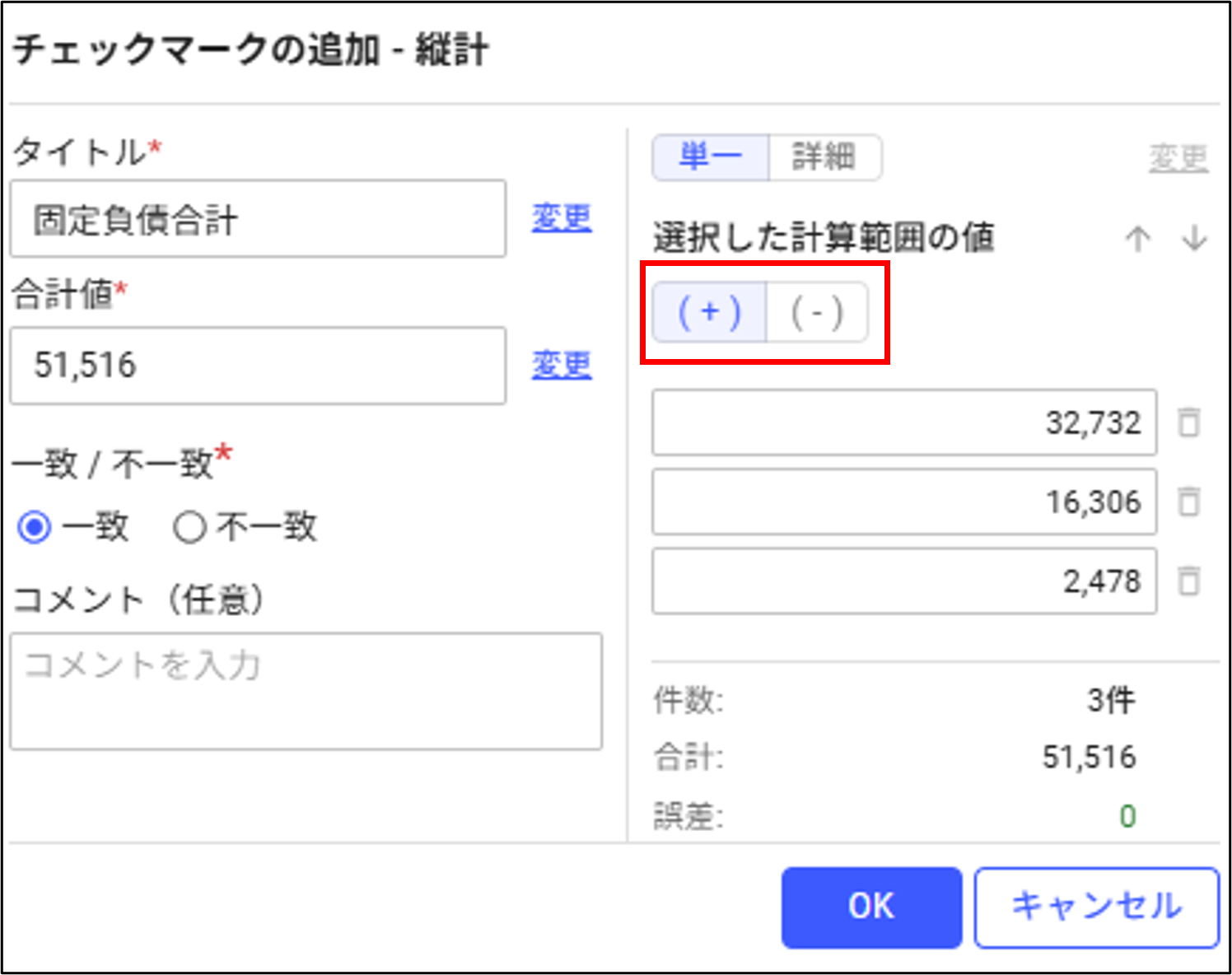
Task: Focus the タイトル field 固定負債合計
Action: pyautogui.click(x=258, y=219)
